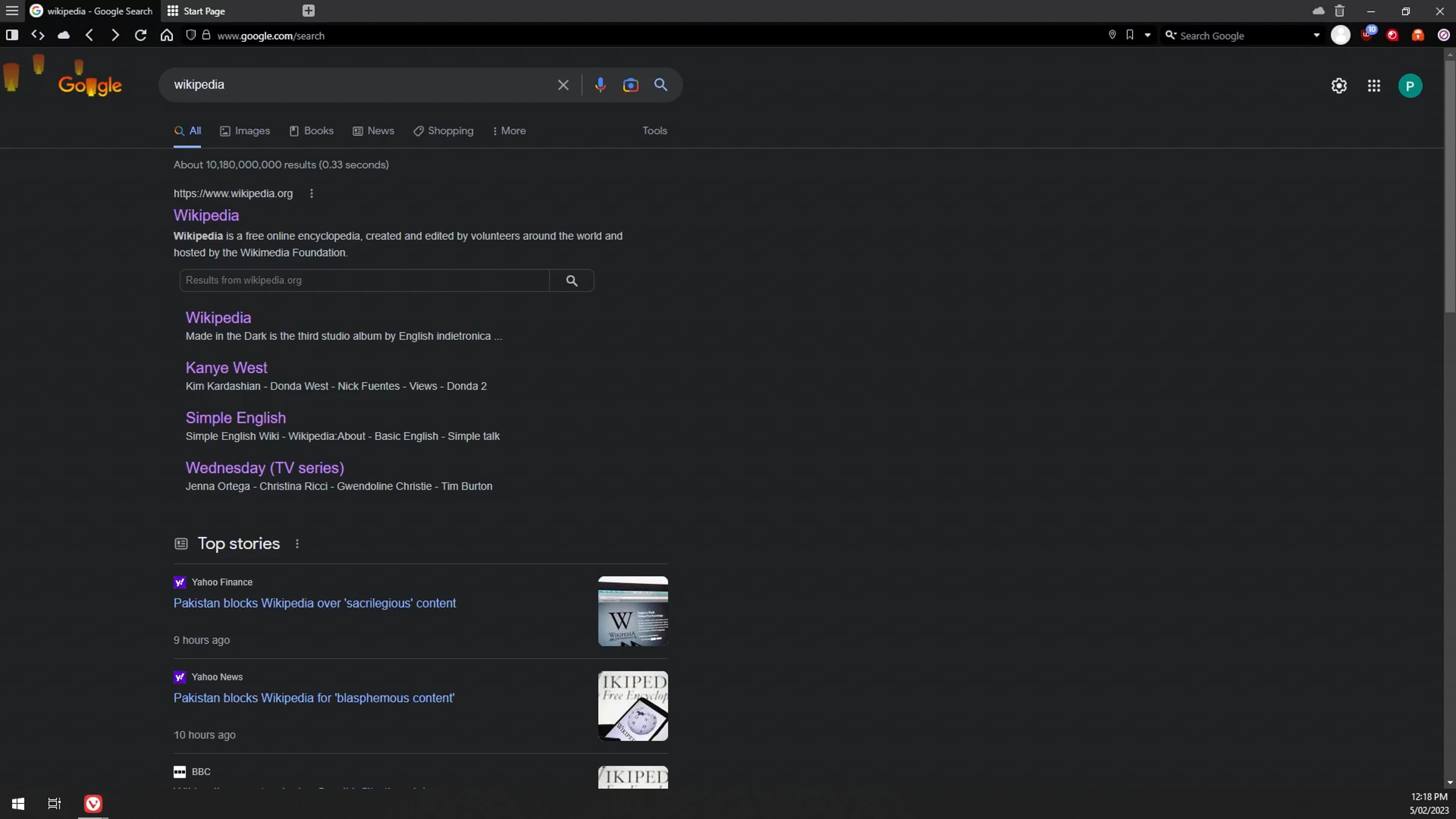
Task: Search by image with Lens
Action: click(630, 85)
